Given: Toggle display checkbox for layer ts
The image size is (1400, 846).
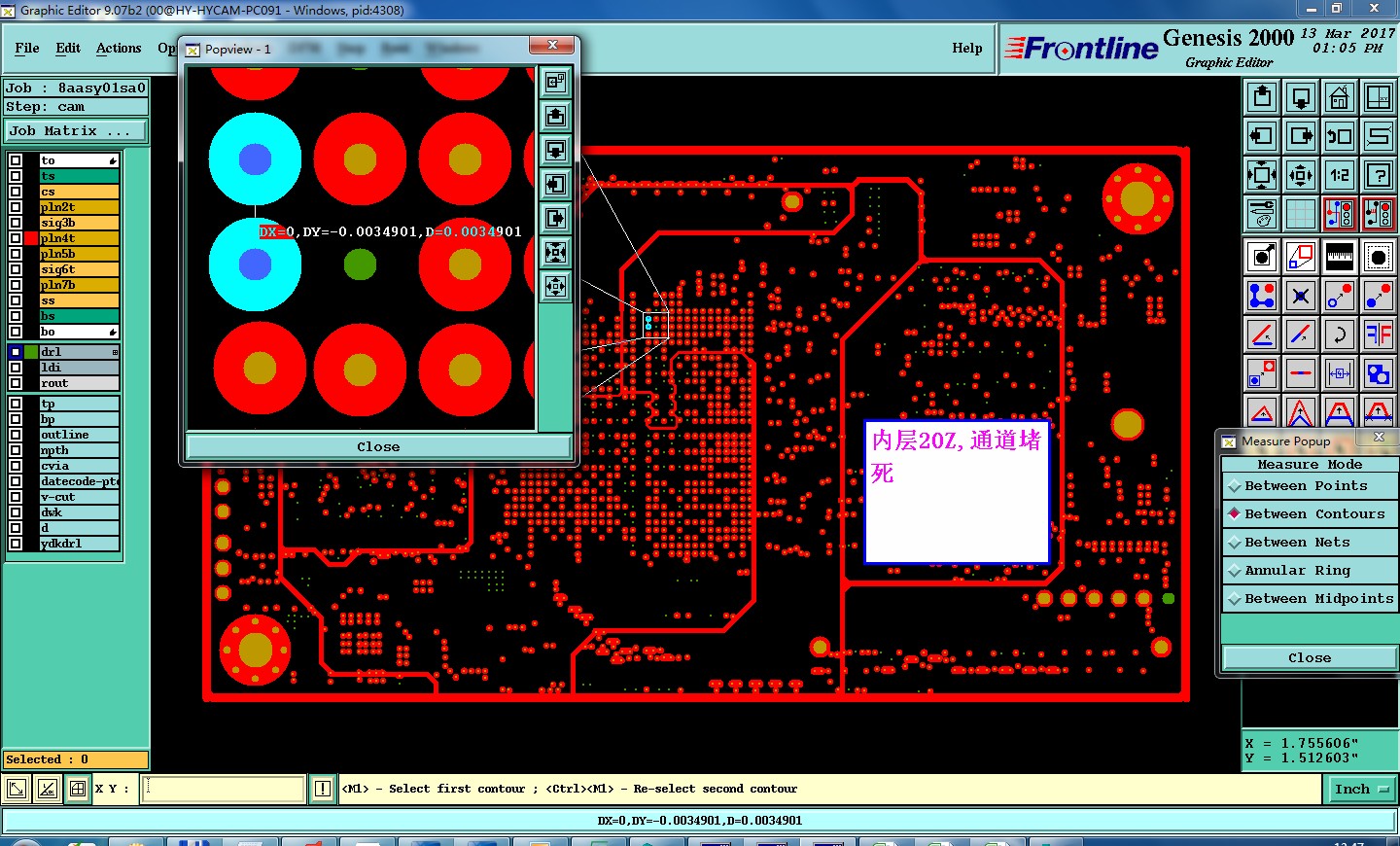Looking at the screenshot, I should coord(15,176).
